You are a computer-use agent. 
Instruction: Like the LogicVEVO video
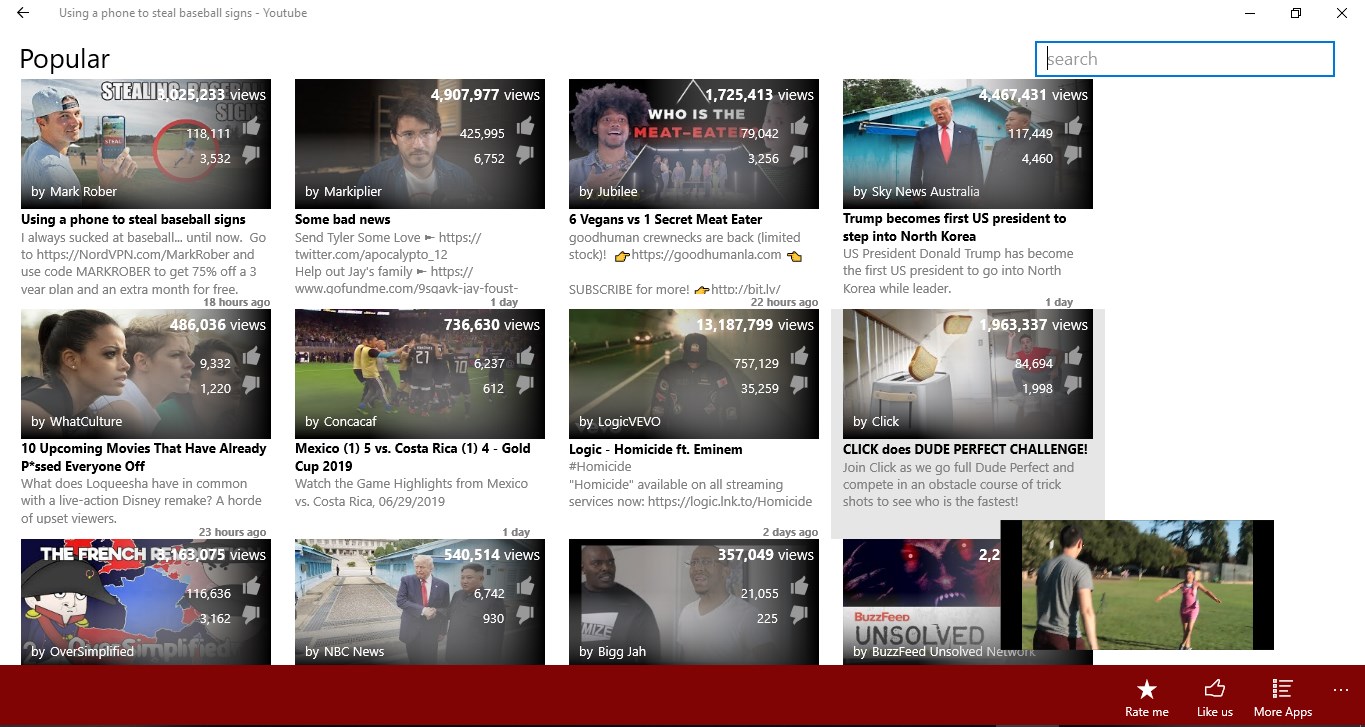[799, 357]
